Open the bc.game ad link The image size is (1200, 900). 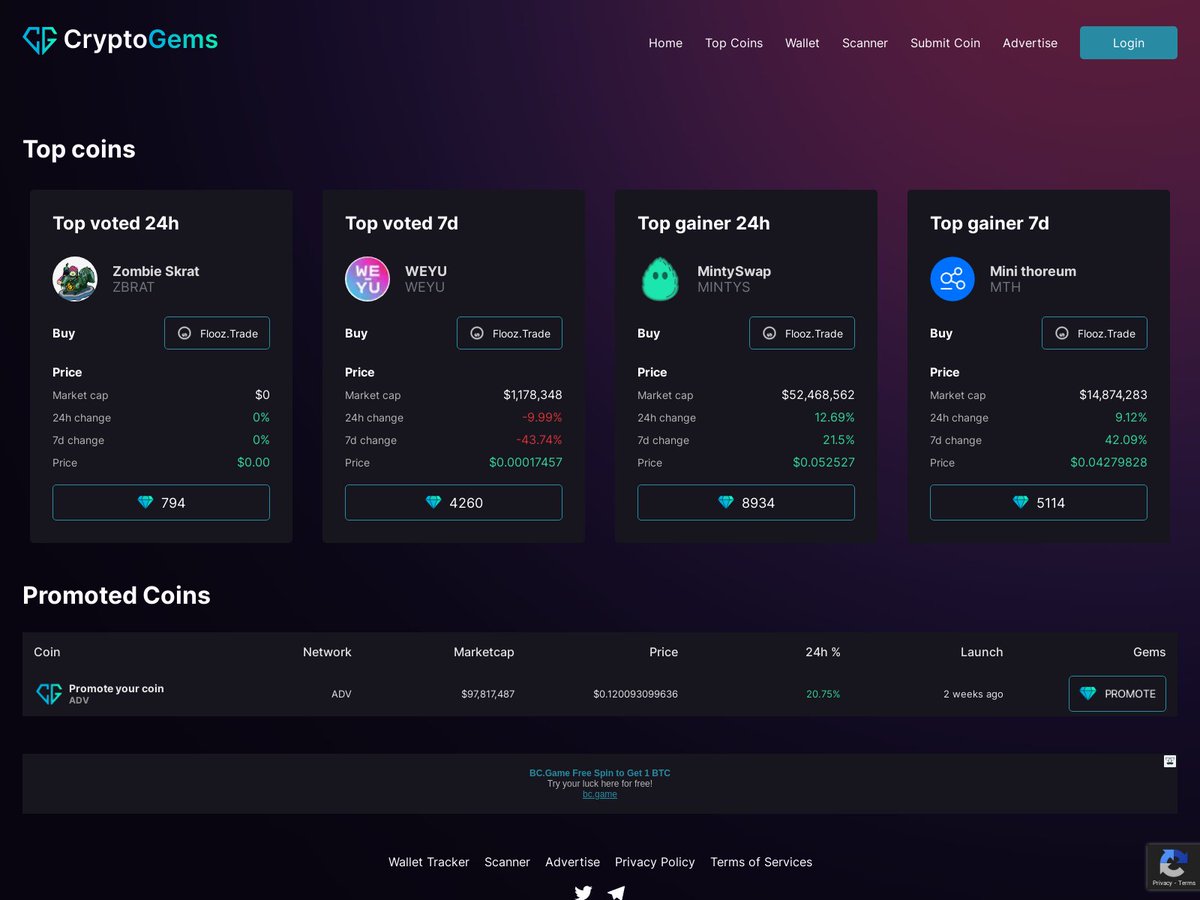[x=600, y=794]
